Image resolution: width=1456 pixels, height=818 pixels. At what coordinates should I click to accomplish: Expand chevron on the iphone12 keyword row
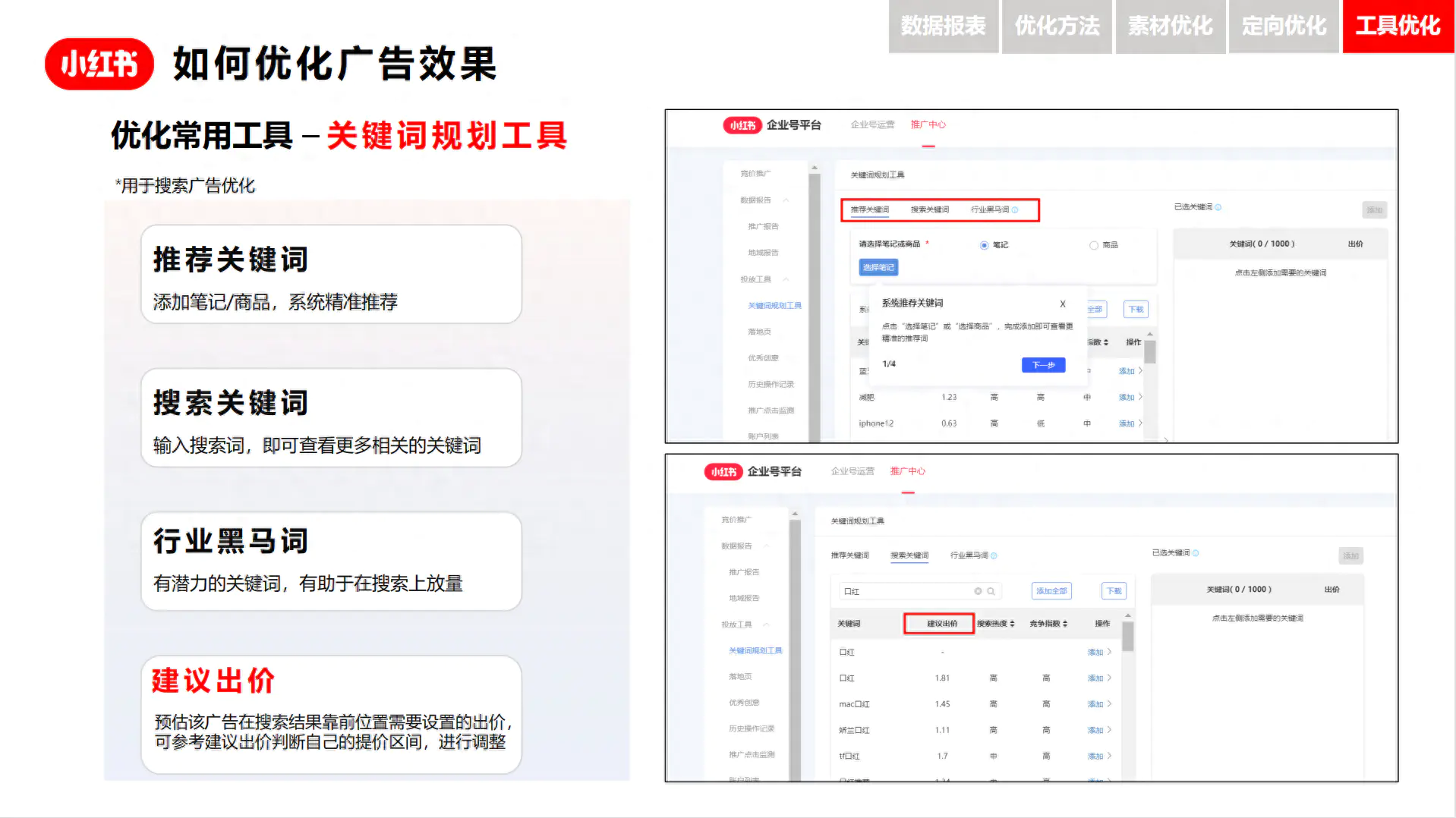click(1140, 423)
